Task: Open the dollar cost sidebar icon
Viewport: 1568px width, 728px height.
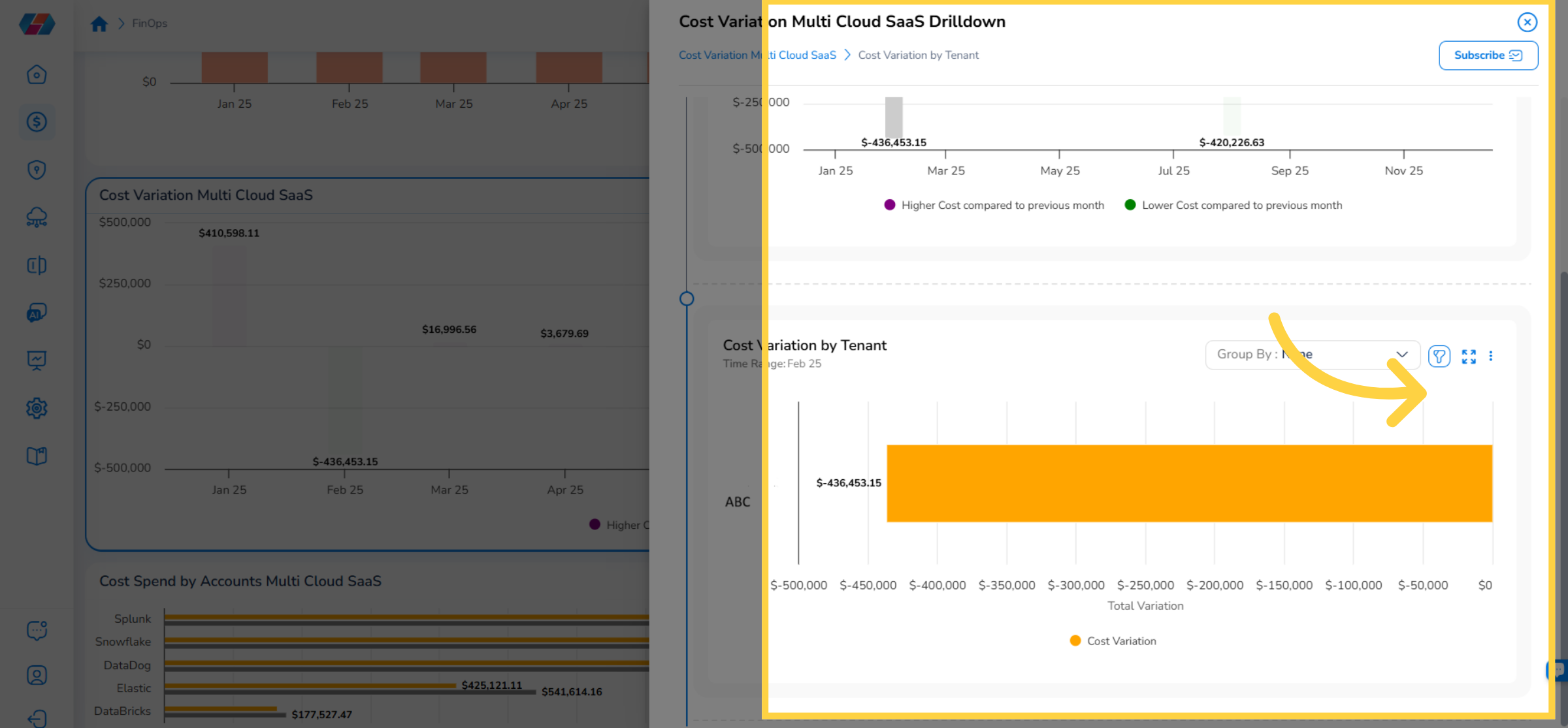Action: click(37, 122)
